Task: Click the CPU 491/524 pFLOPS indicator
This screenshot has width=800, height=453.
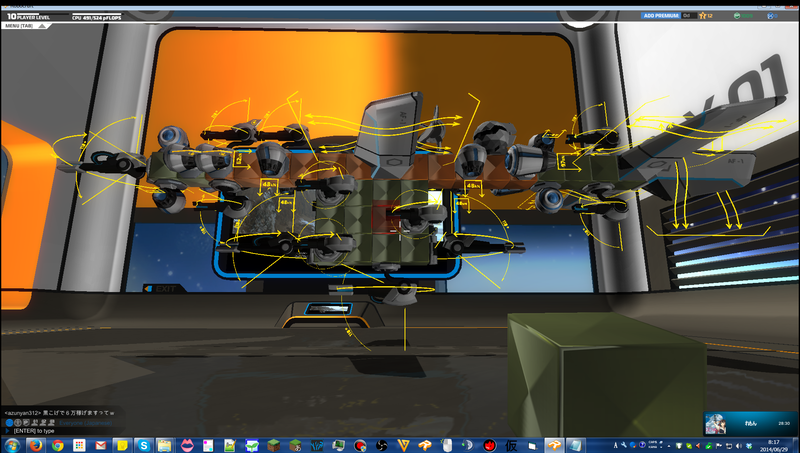Action: [x=96, y=17]
